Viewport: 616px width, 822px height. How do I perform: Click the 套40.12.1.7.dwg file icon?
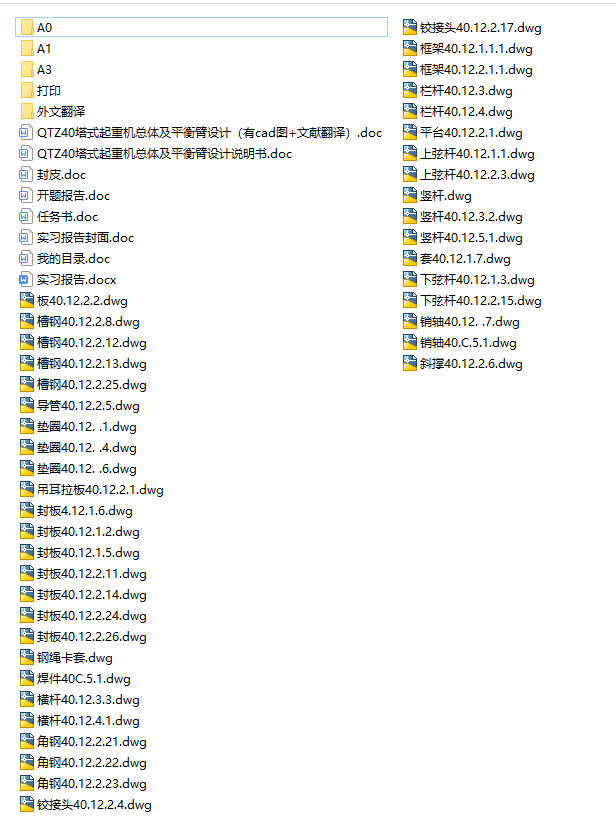410,258
